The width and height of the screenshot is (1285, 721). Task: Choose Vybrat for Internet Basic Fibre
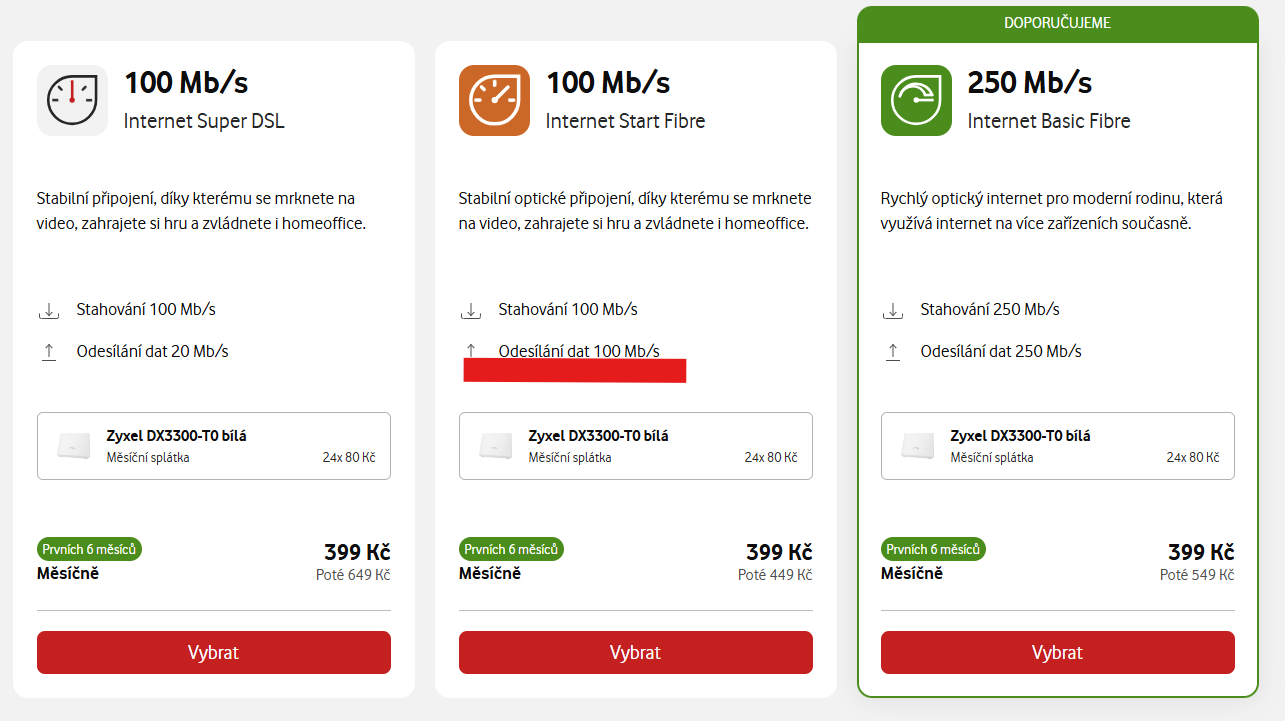(x=1057, y=652)
